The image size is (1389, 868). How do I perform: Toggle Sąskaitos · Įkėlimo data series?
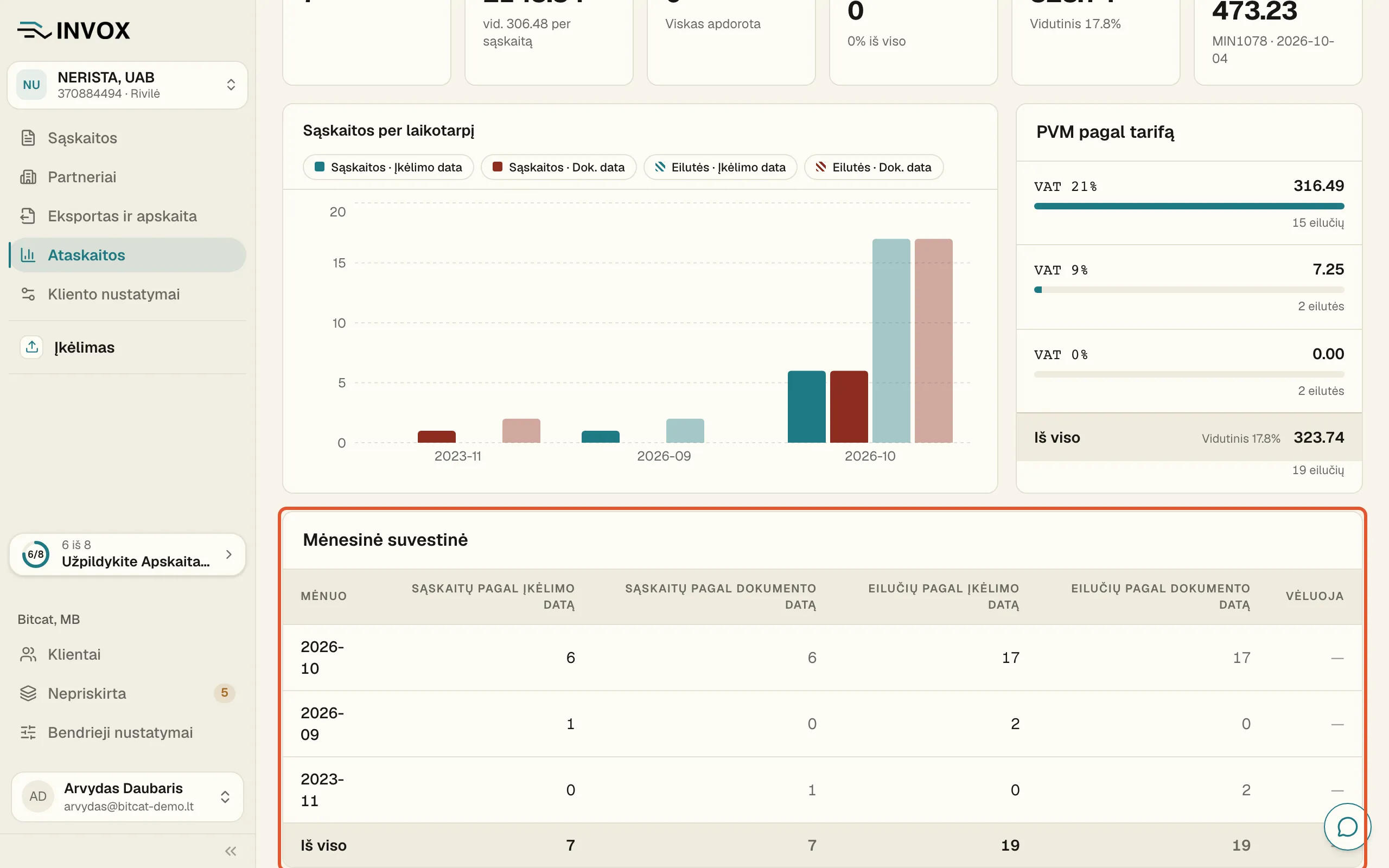388,167
